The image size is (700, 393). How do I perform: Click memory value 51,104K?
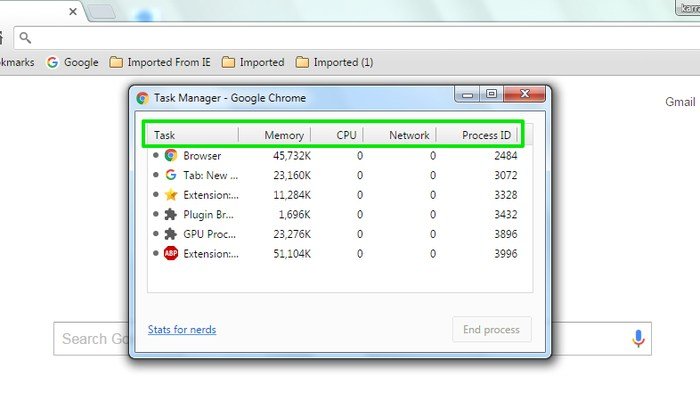pyautogui.click(x=292, y=254)
